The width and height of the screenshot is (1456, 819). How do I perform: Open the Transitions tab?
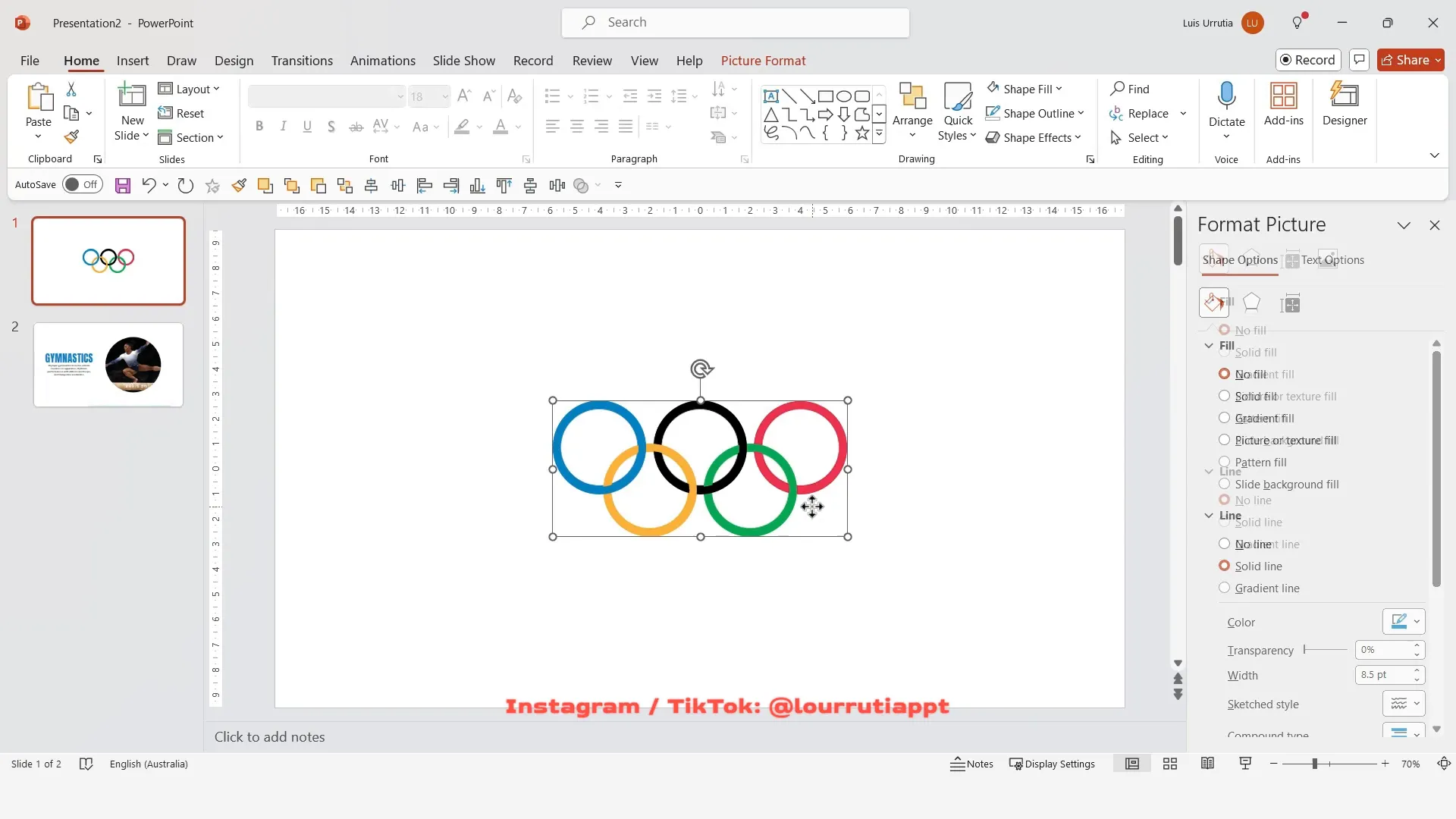tap(302, 61)
